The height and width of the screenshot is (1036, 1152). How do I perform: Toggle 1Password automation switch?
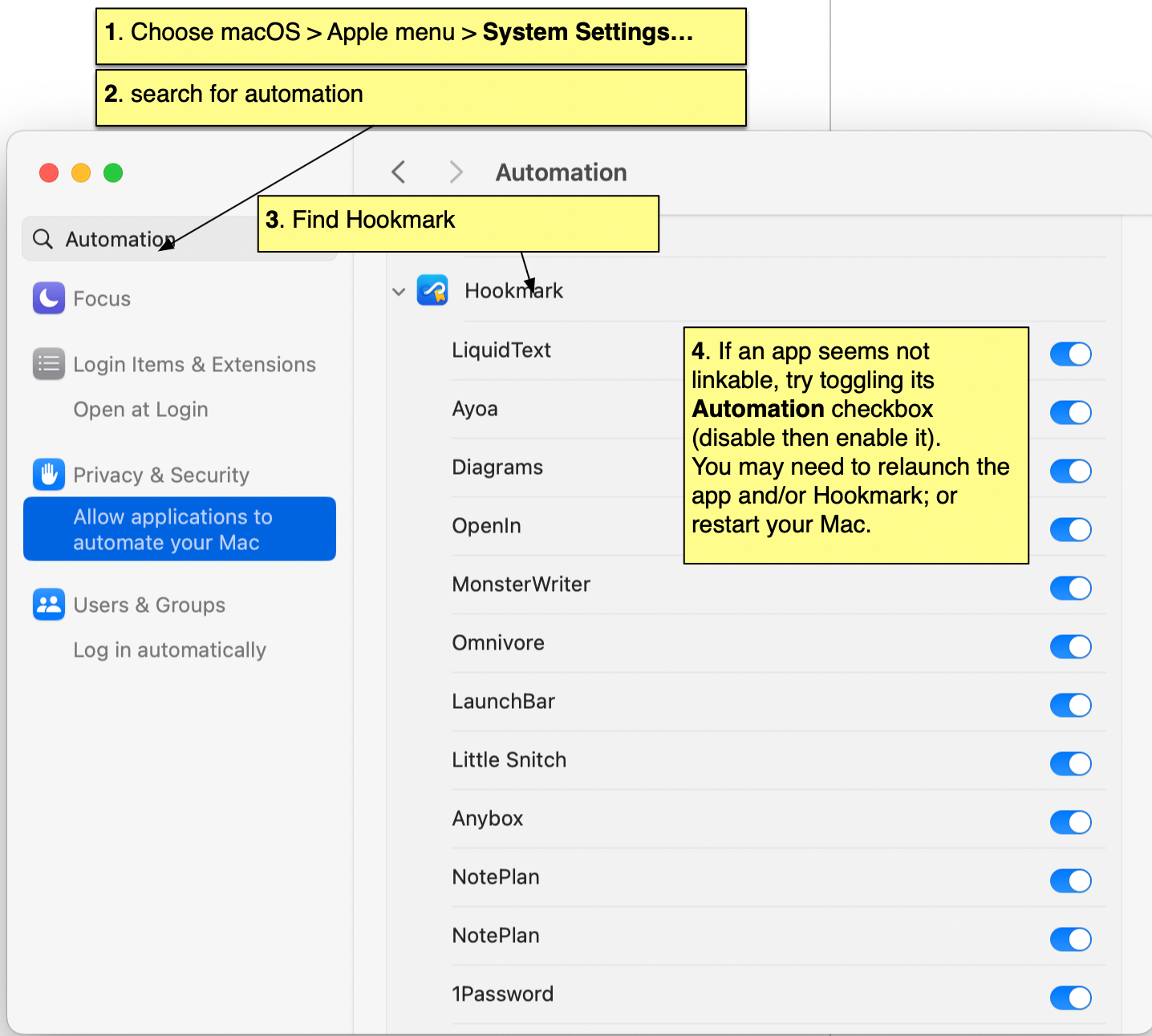click(x=1071, y=998)
